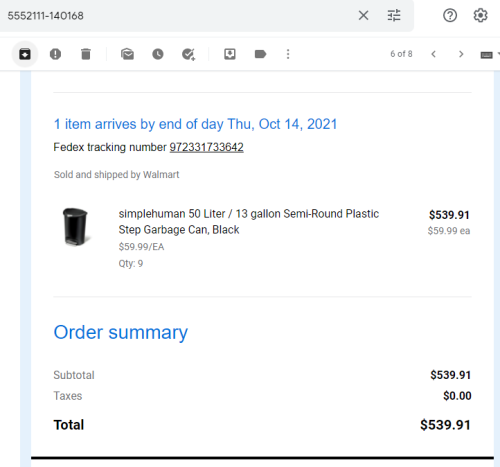Viewport: 500px width, 467px height.
Task: Open Gmail settings gear
Action: 480,15
